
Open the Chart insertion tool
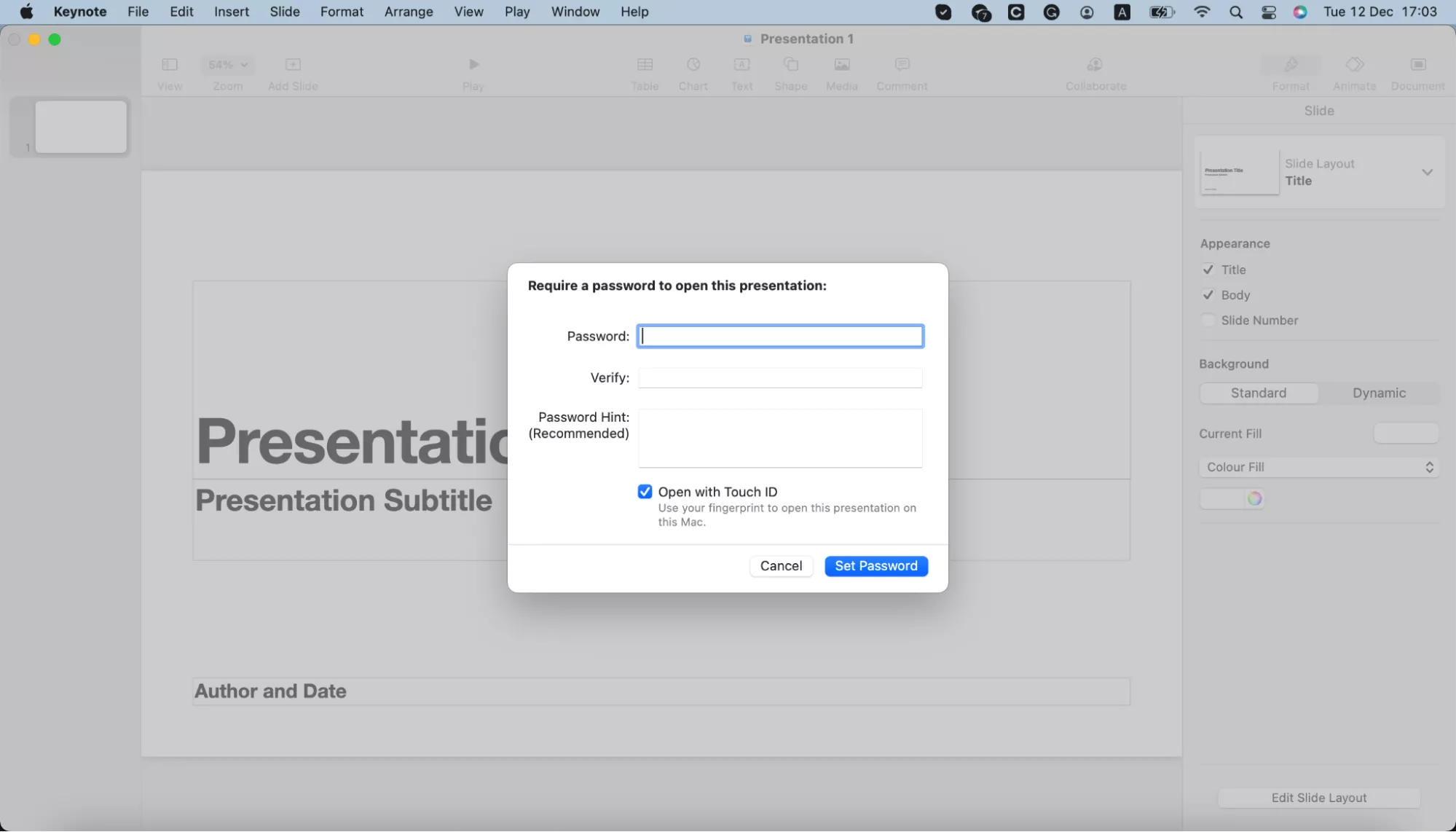(x=693, y=73)
